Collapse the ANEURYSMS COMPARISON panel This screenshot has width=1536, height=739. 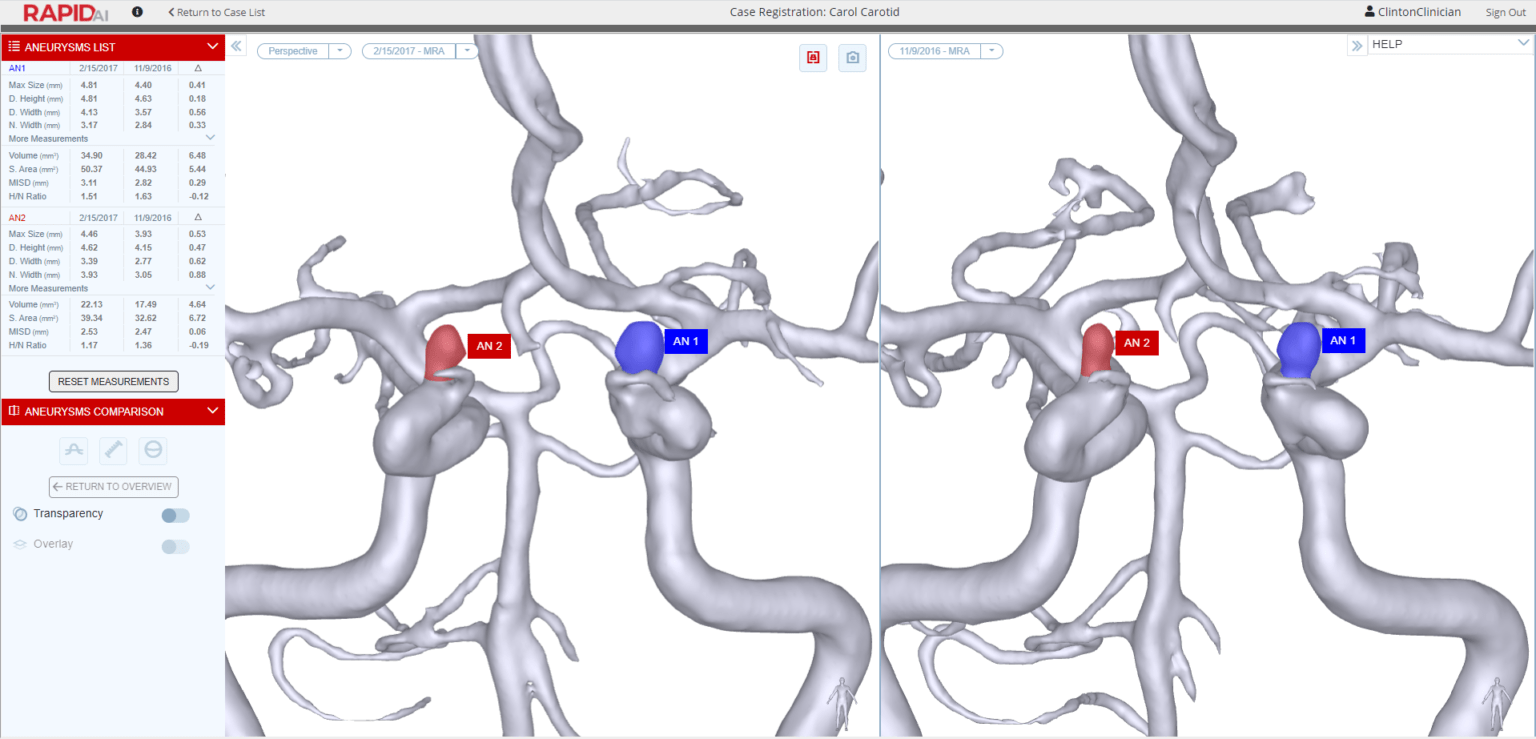coord(211,411)
